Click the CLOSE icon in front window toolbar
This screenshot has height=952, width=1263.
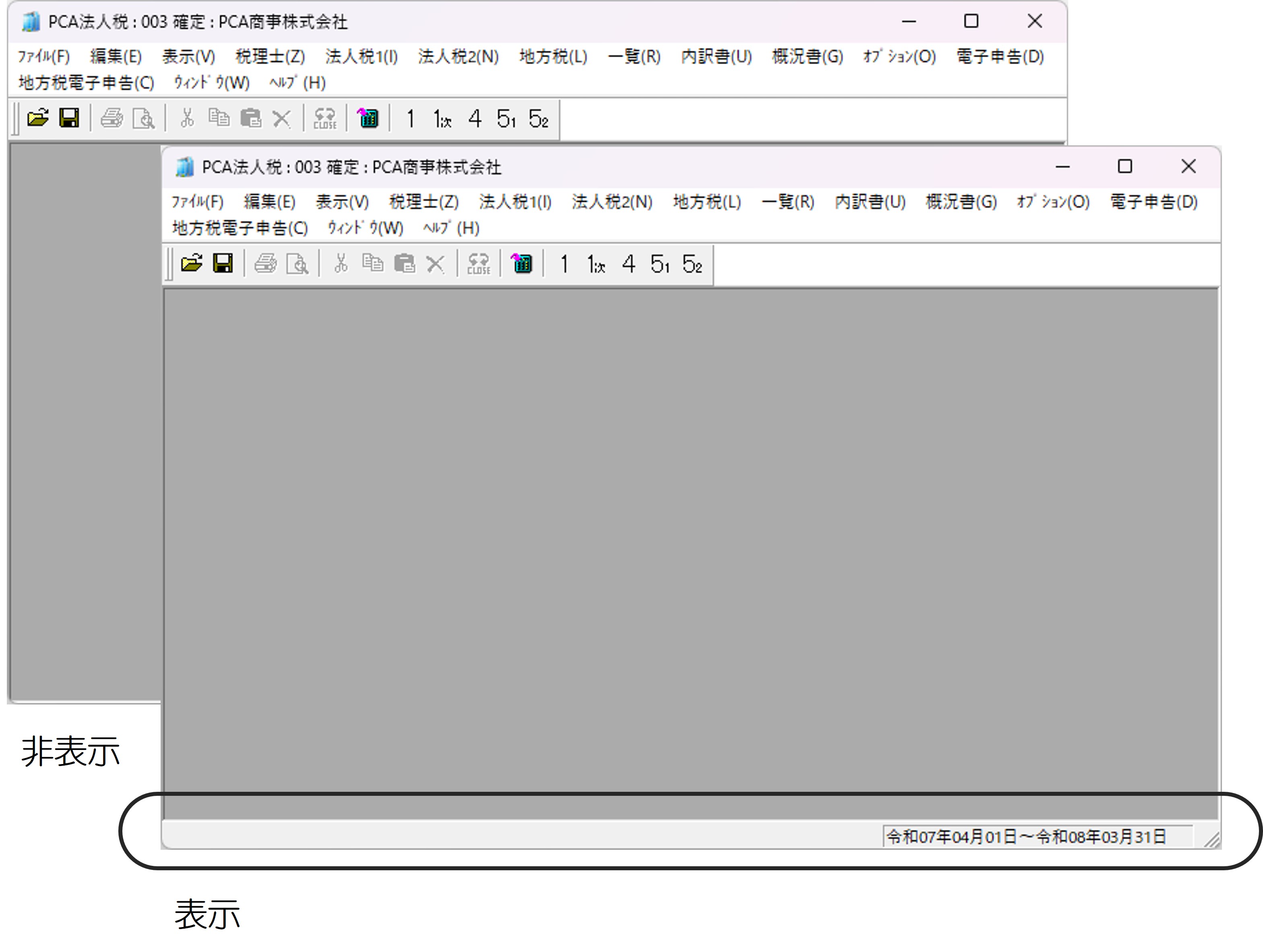pos(479,264)
